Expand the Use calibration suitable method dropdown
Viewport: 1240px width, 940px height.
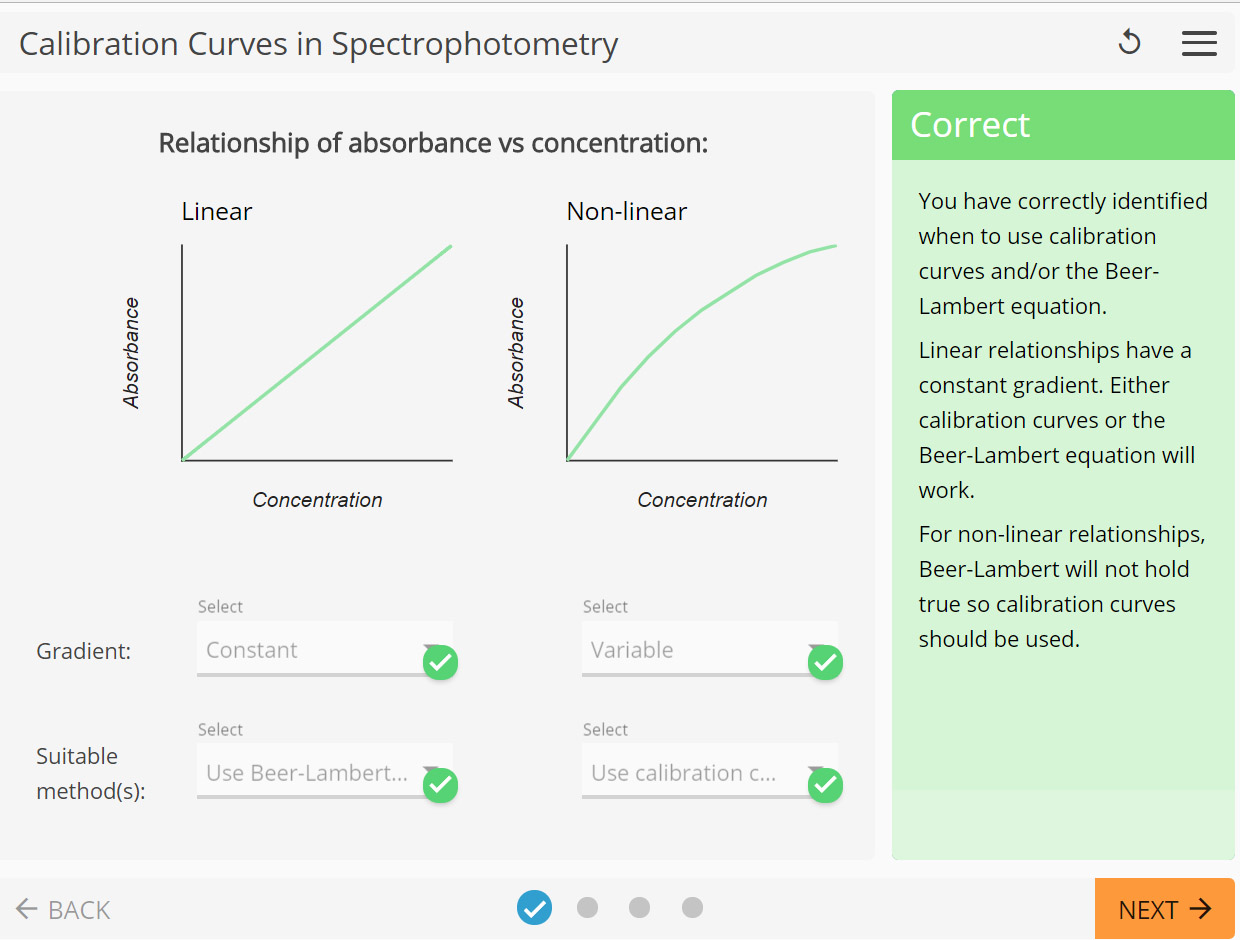(x=695, y=773)
